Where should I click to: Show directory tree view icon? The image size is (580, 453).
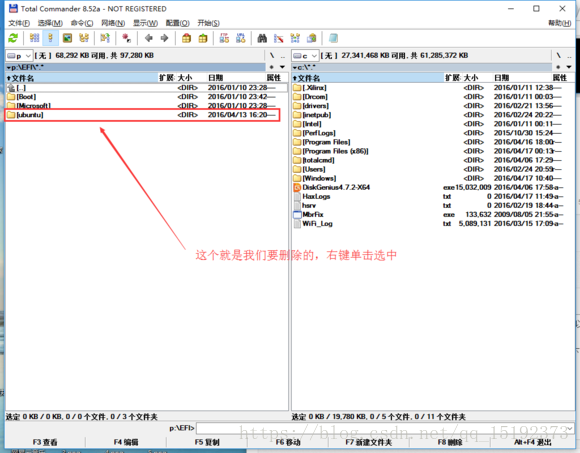pyautogui.click(x=84, y=38)
